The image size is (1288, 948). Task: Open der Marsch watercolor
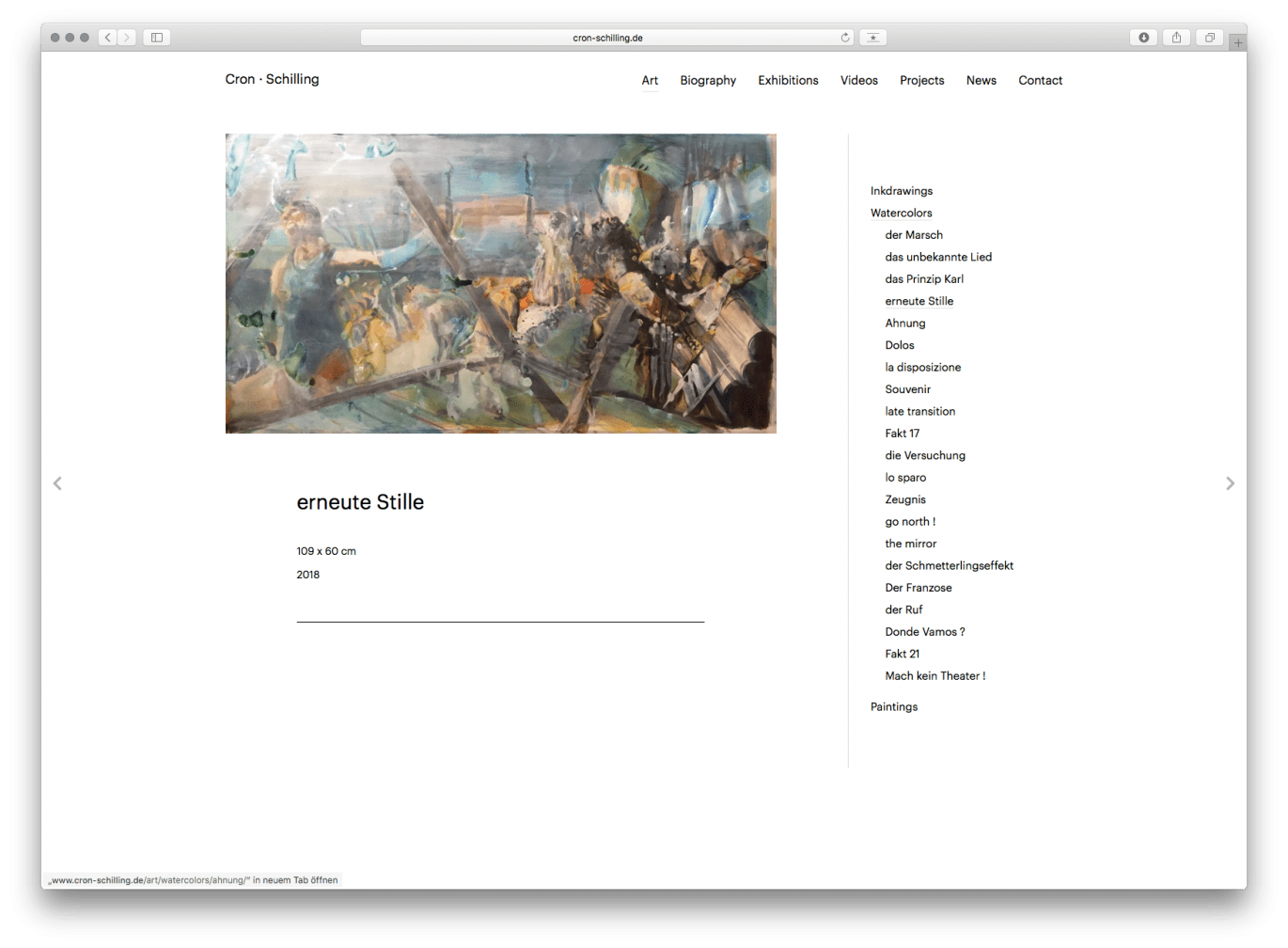(x=913, y=235)
